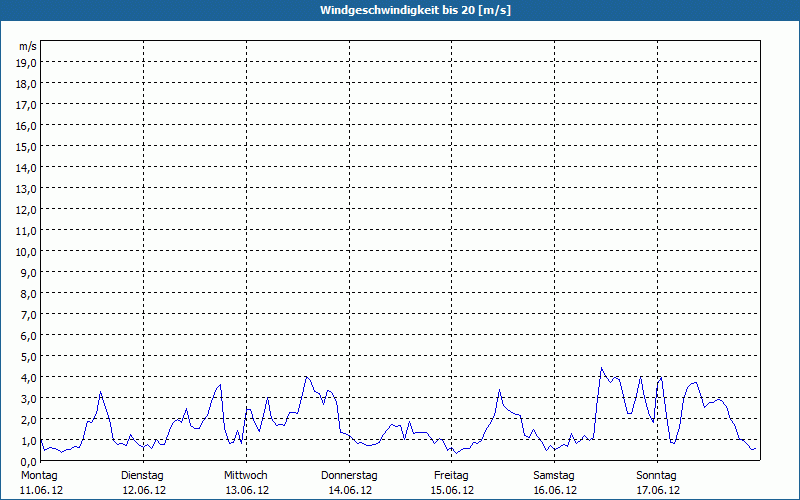The image size is (800, 500).
Task: Click the 'Donnerstag' day label
Action: point(349,476)
